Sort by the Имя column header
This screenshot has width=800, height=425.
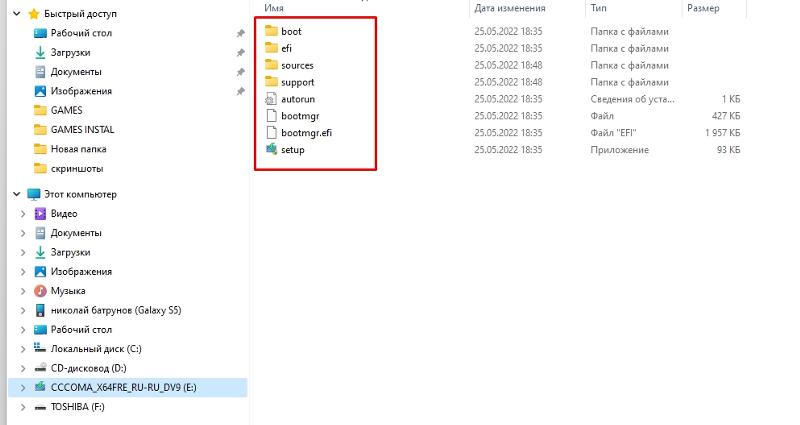click(x=274, y=8)
